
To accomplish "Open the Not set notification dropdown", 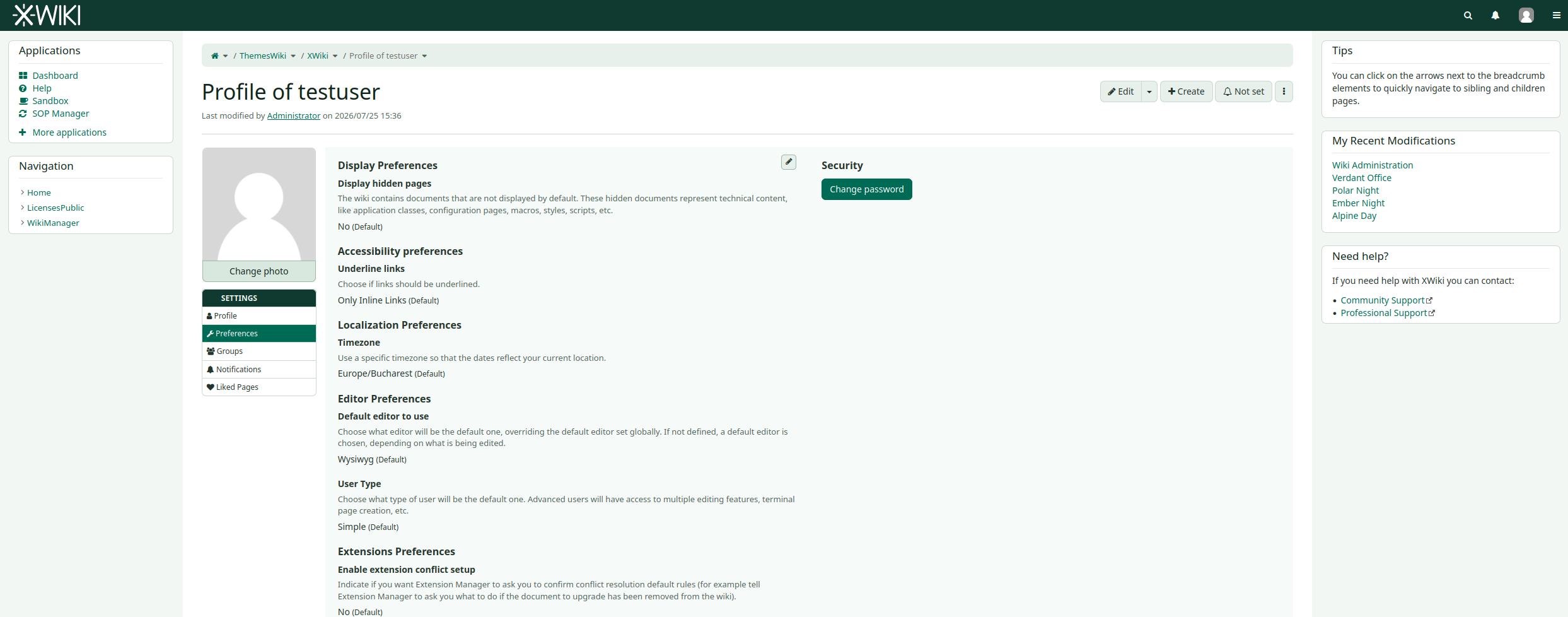I will (x=1243, y=91).
